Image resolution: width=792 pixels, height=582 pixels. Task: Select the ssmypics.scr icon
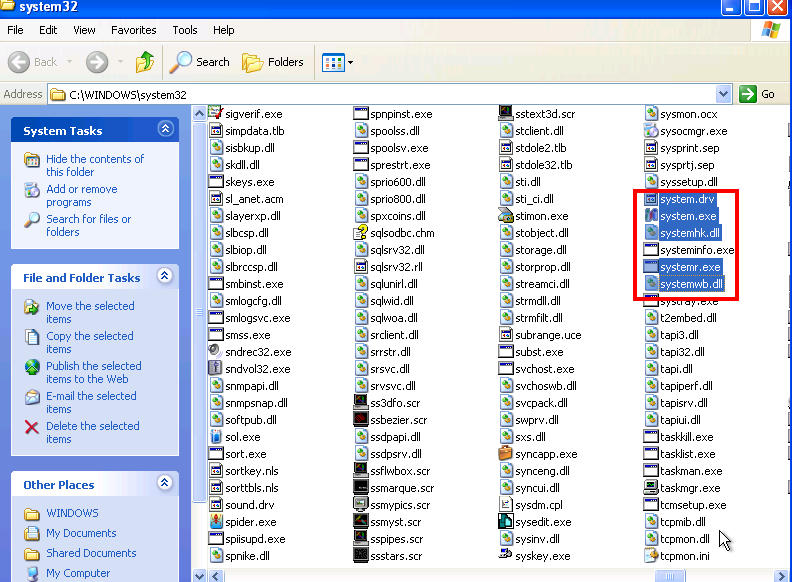(361, 504)
